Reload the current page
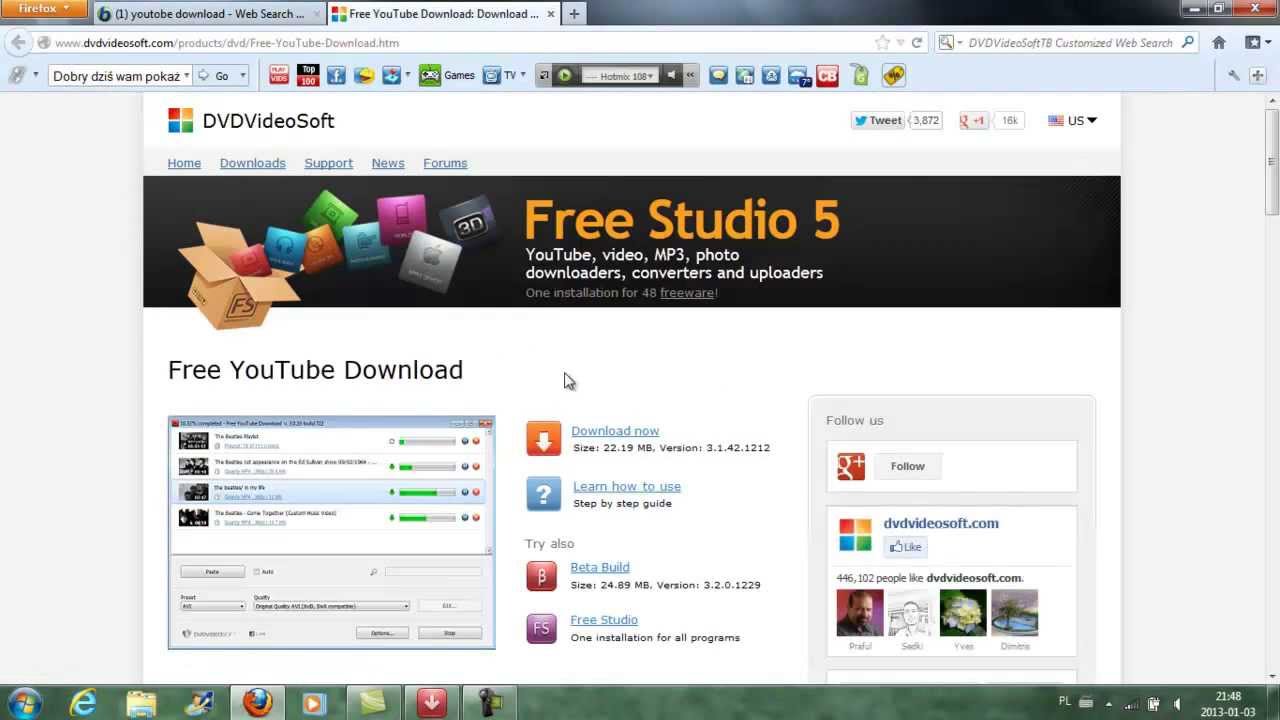The image size is (1280, 720). 917,43
